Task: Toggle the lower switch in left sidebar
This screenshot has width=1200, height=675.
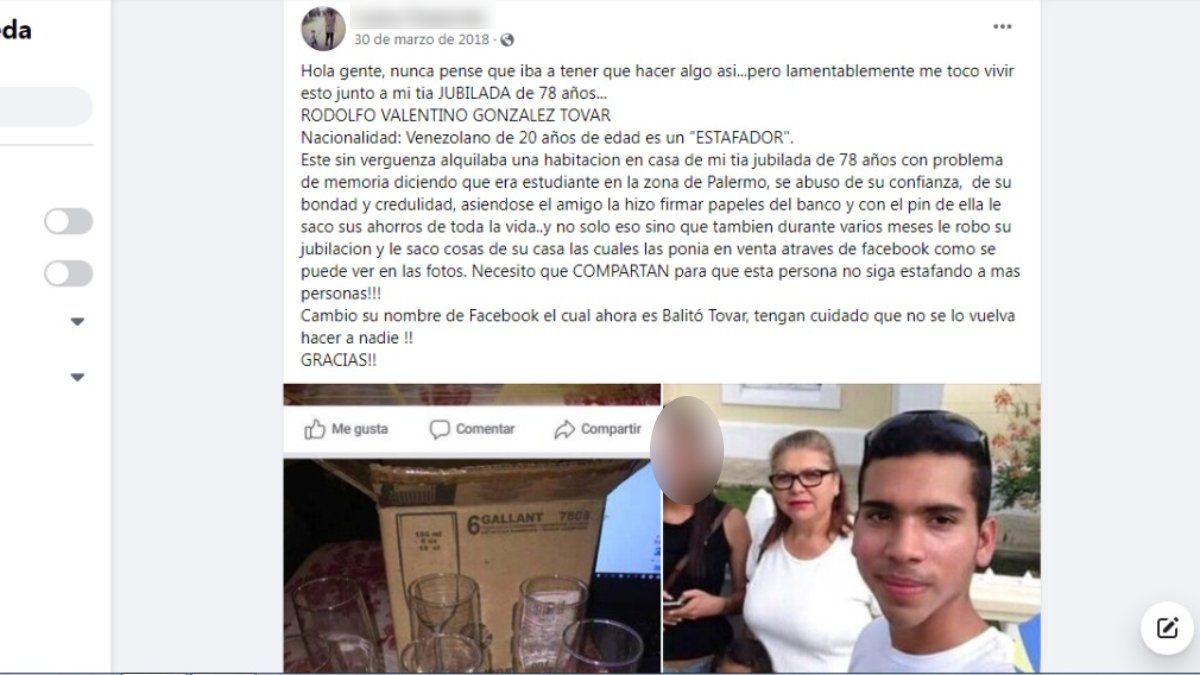Action: click(68, 273)
